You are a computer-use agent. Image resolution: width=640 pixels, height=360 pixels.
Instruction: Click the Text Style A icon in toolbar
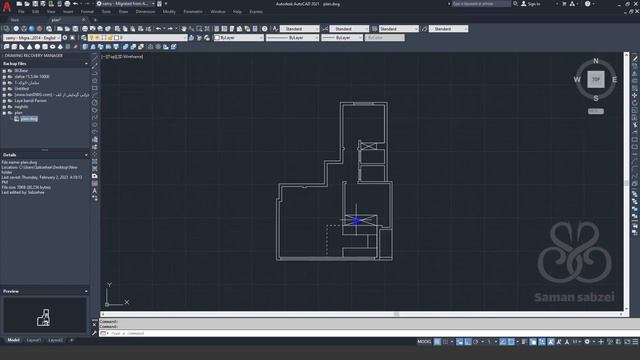(x=275, y=29)
